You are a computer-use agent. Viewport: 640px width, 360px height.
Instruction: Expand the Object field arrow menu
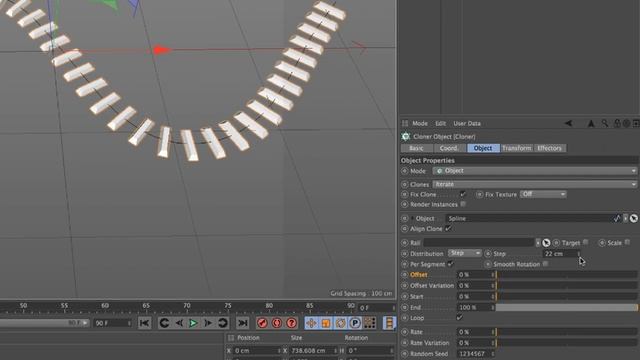[x=625, y=219]
